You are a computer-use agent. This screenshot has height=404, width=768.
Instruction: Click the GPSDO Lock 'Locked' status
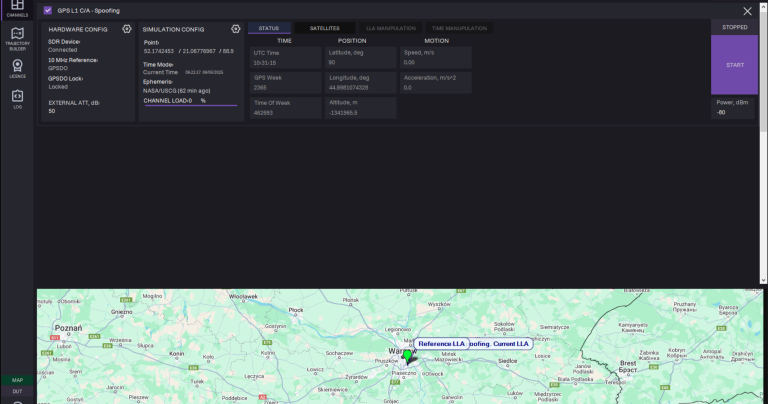click(58, 87)
